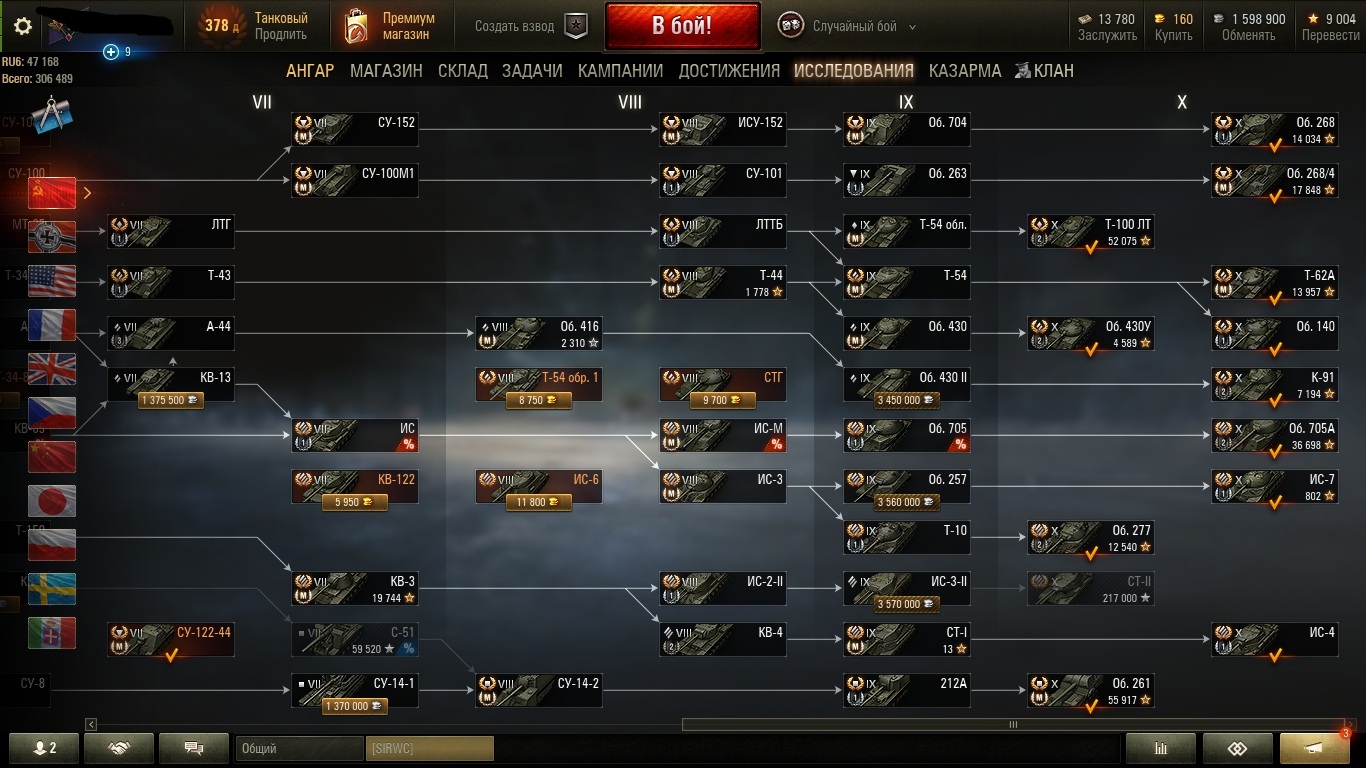Open the statistics bar chart icon
This screenshot has height=768, width=1366.
[x=1161, y=748]
